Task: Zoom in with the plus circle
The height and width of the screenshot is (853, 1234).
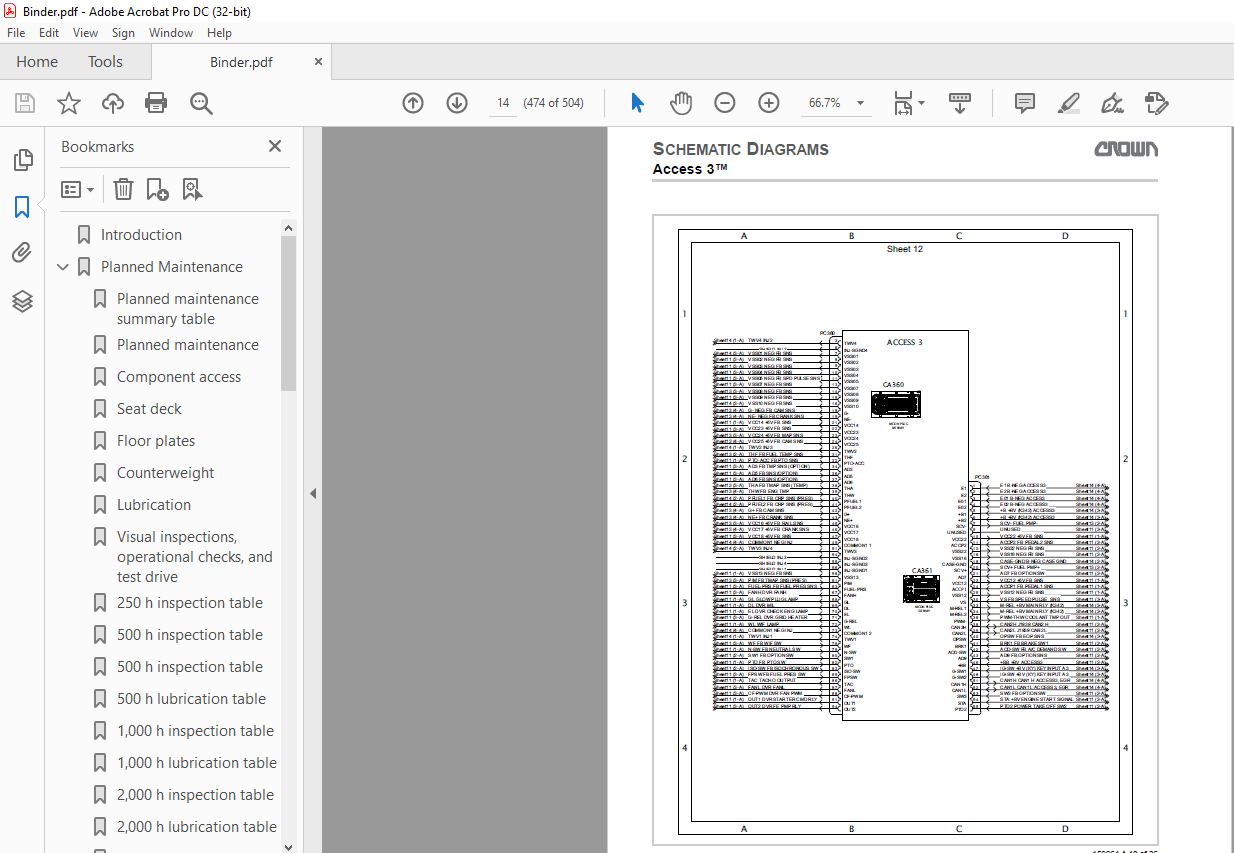Action: tap(769, 103)
